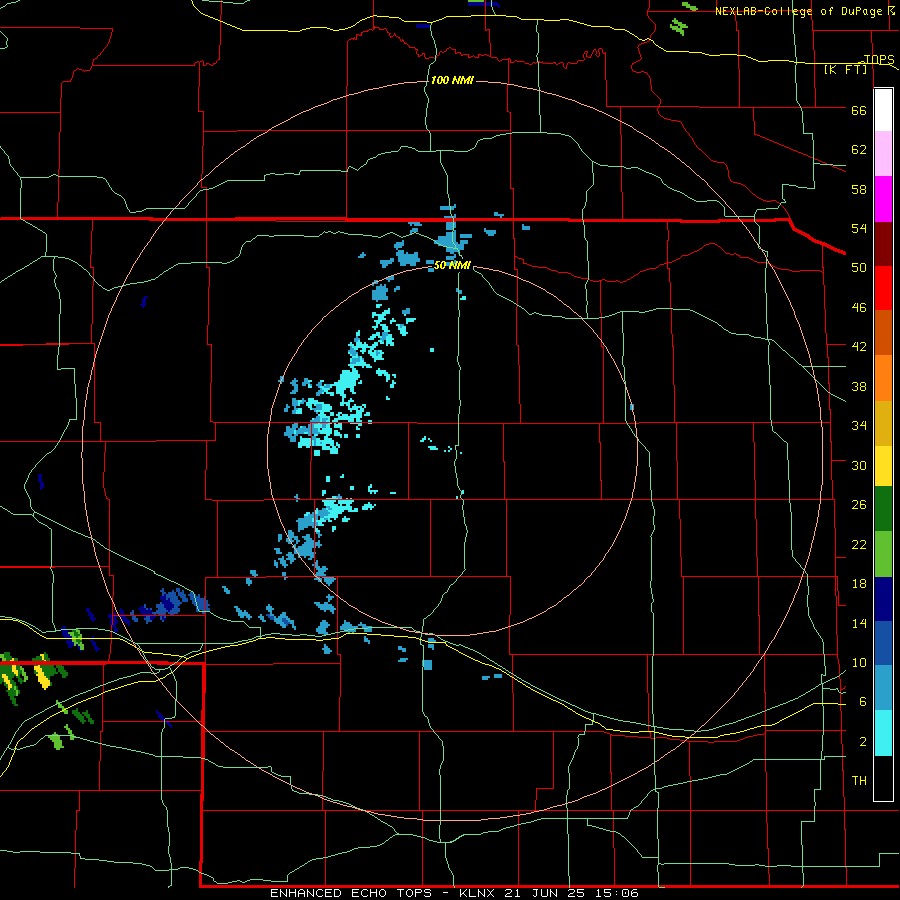Click the '46' scale value
This screenshot has height=900, width=900.
click(859, 307)
